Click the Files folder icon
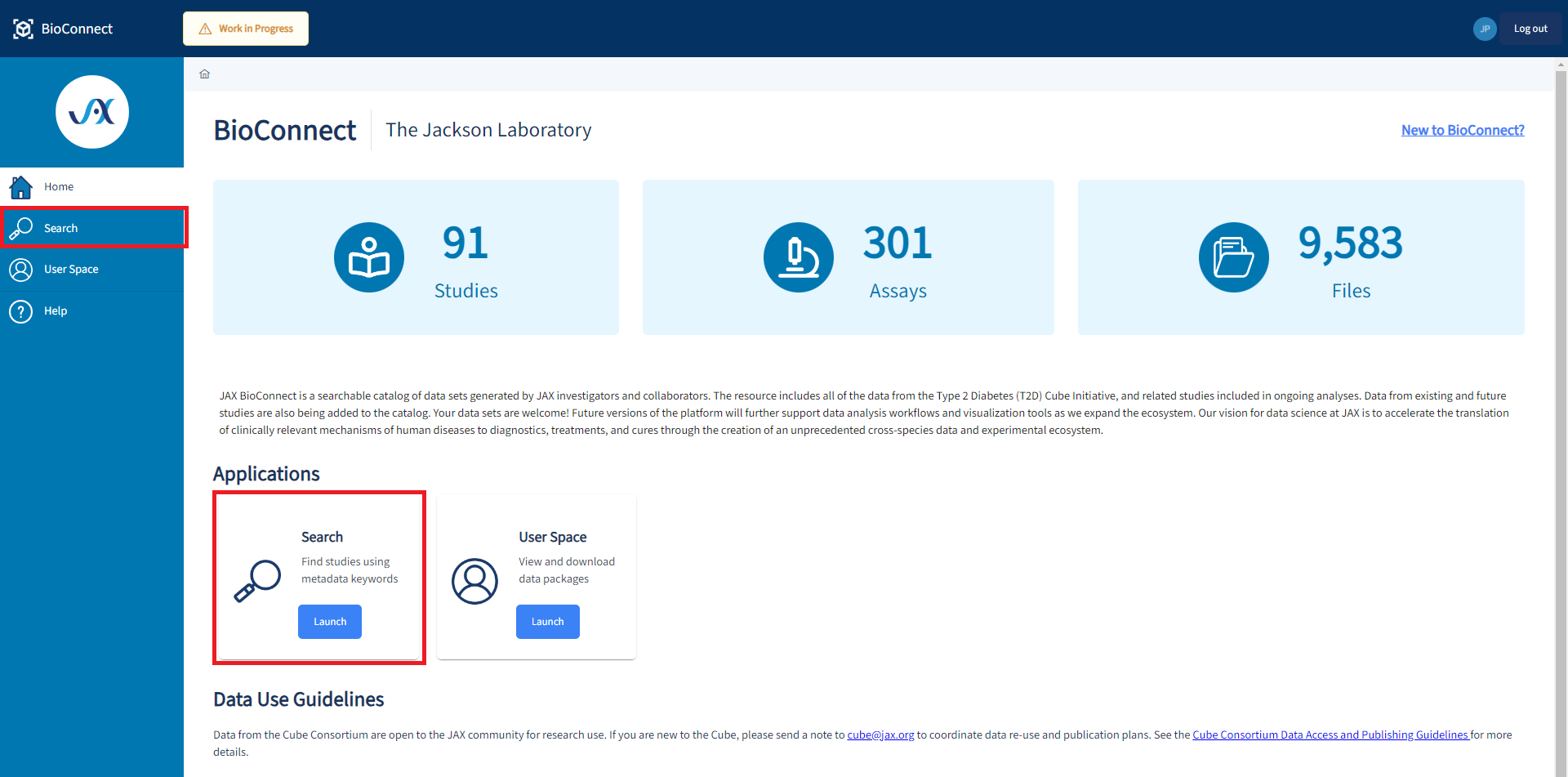The image size is (1568, 777). [1232, 257]
